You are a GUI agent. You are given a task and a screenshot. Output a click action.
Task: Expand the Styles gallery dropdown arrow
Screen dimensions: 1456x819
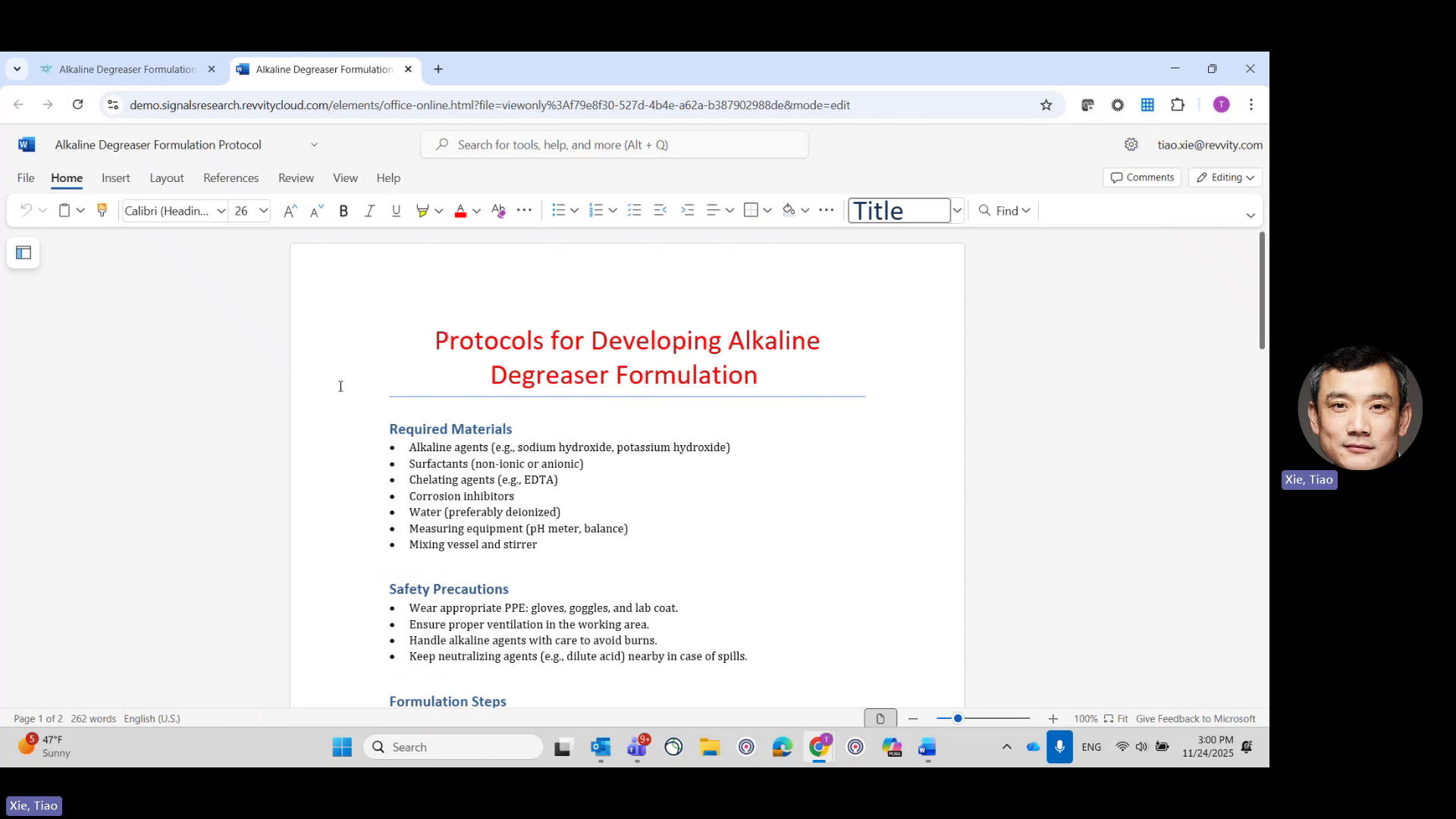pyautogui.click(x=957, y=211)
